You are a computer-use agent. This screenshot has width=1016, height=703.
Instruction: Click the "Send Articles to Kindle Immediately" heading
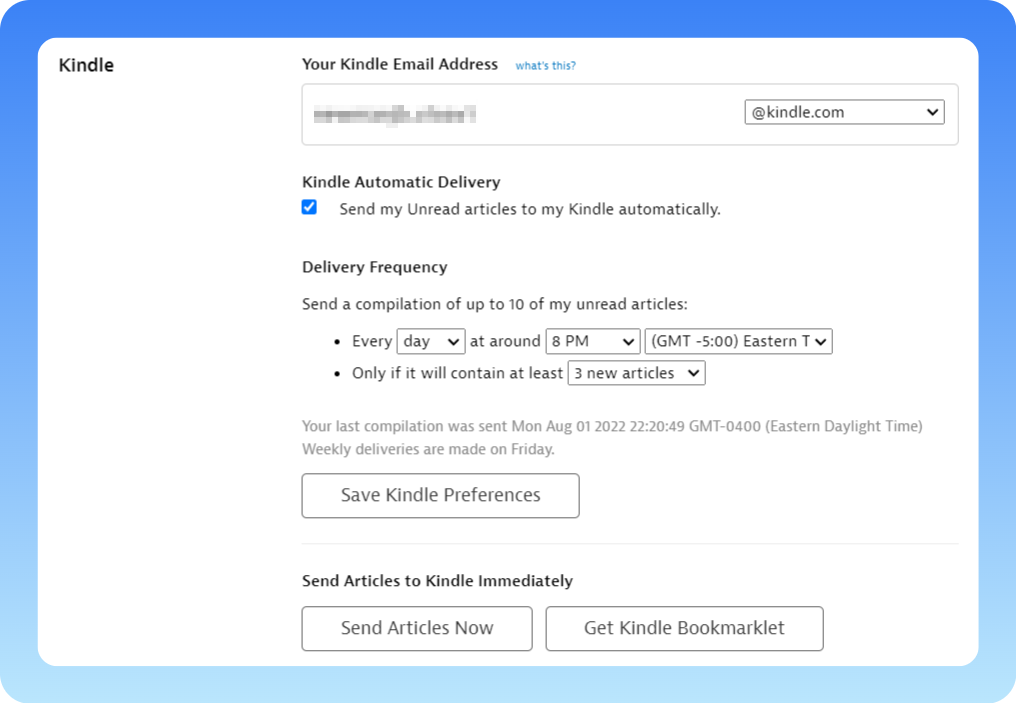click(437, 581)
